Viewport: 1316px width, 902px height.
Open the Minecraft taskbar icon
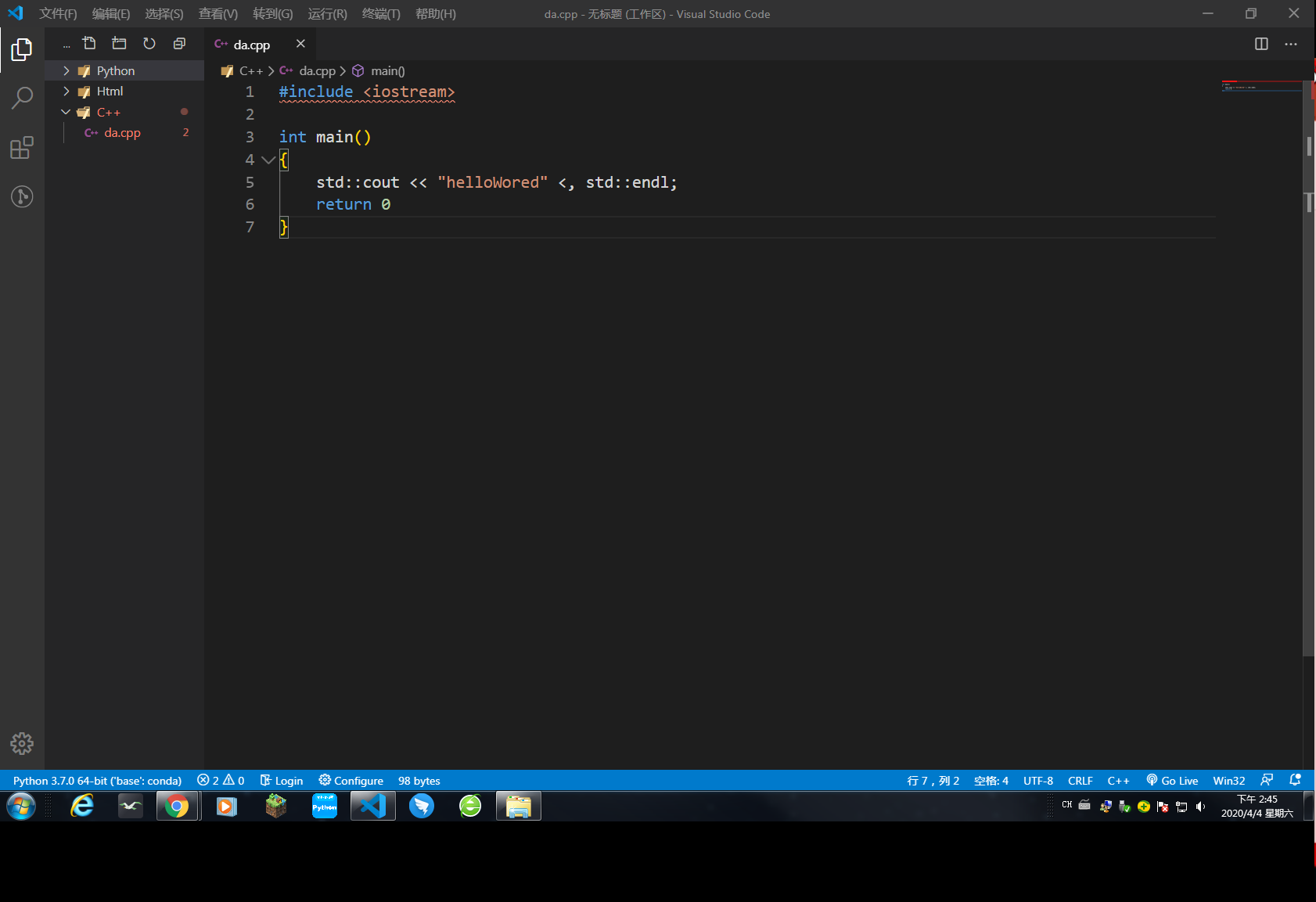[275, 806]
